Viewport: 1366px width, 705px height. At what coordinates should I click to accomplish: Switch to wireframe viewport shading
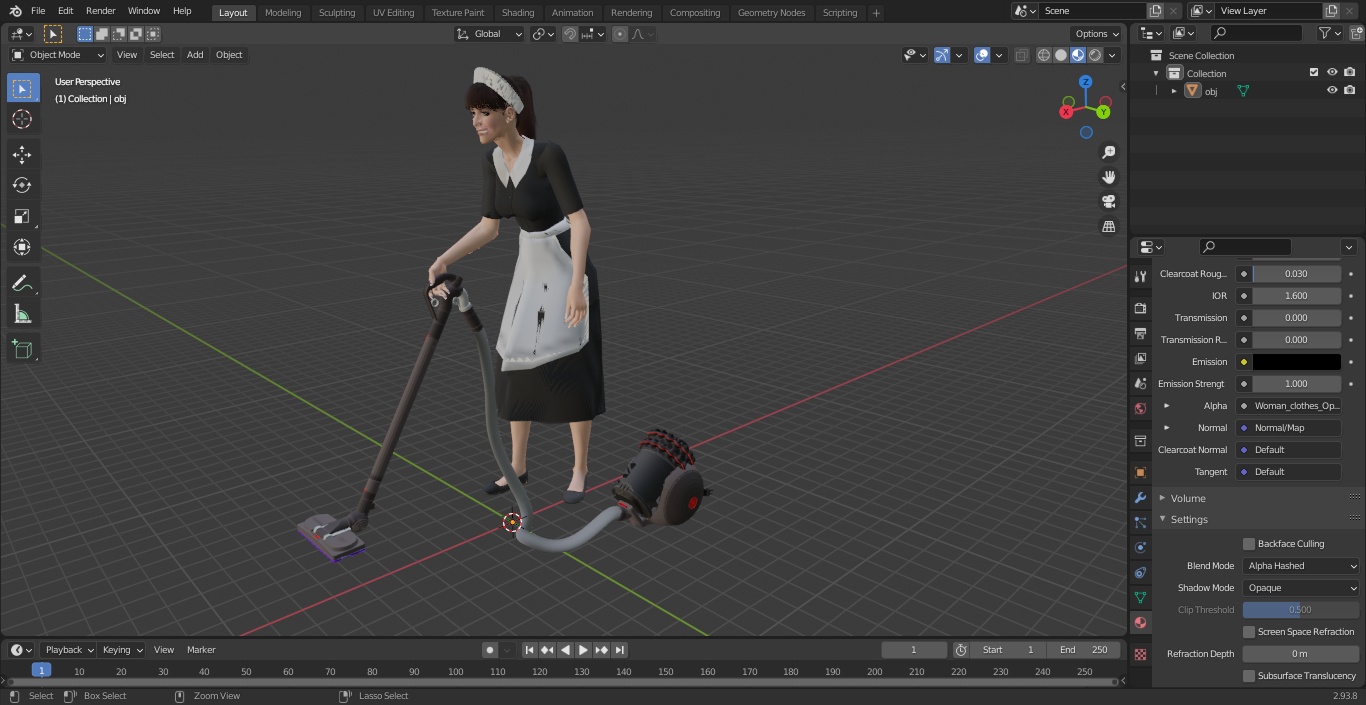click(x=1043, y=55)
